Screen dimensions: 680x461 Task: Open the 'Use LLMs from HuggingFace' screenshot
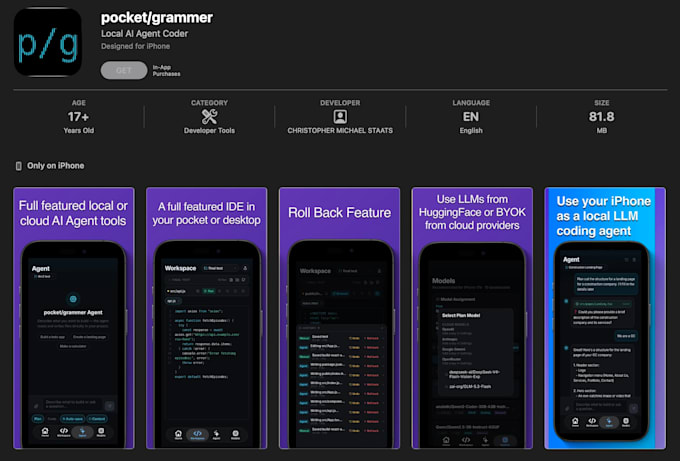472,318
